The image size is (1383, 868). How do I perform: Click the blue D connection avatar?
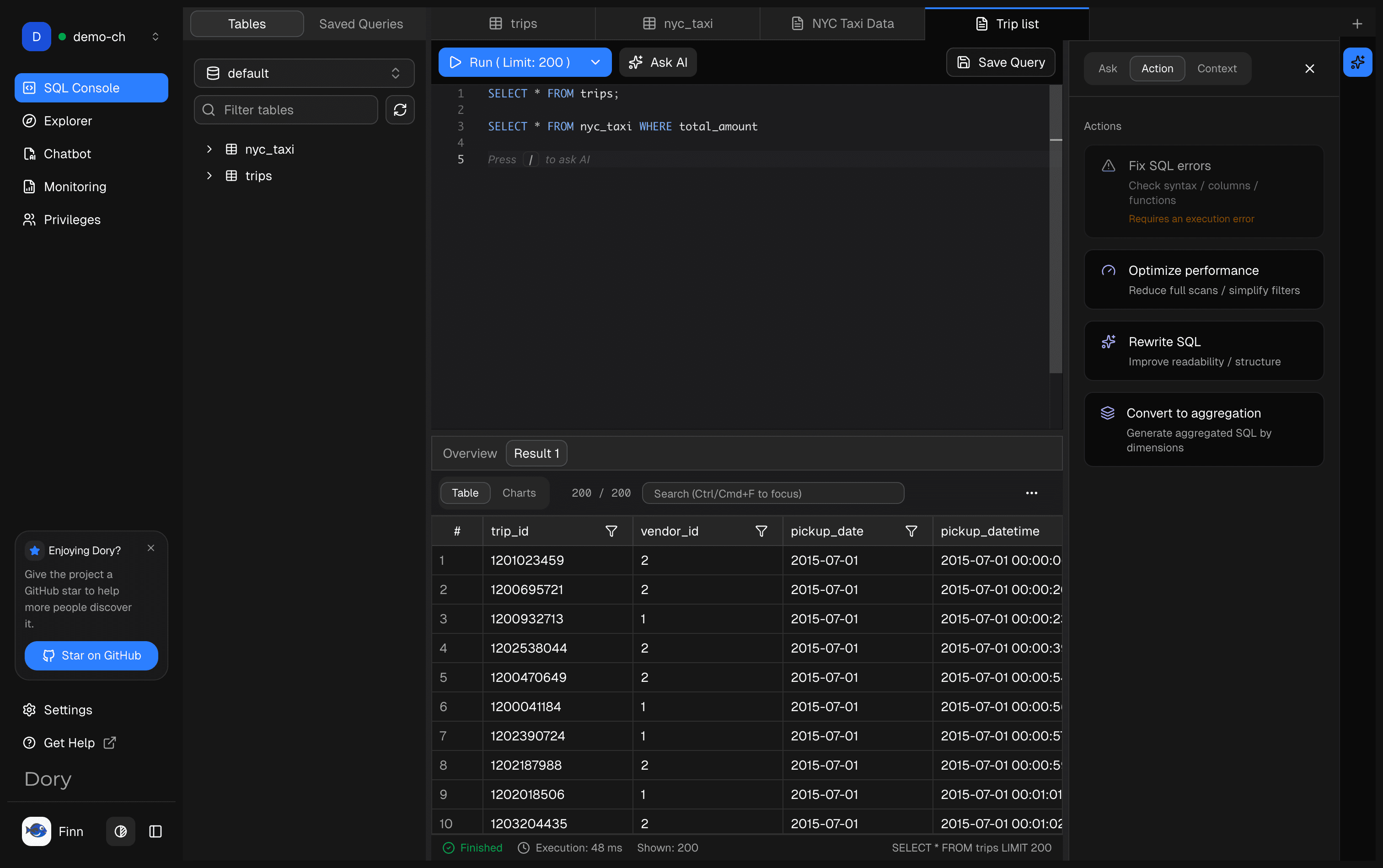(36, 37)
